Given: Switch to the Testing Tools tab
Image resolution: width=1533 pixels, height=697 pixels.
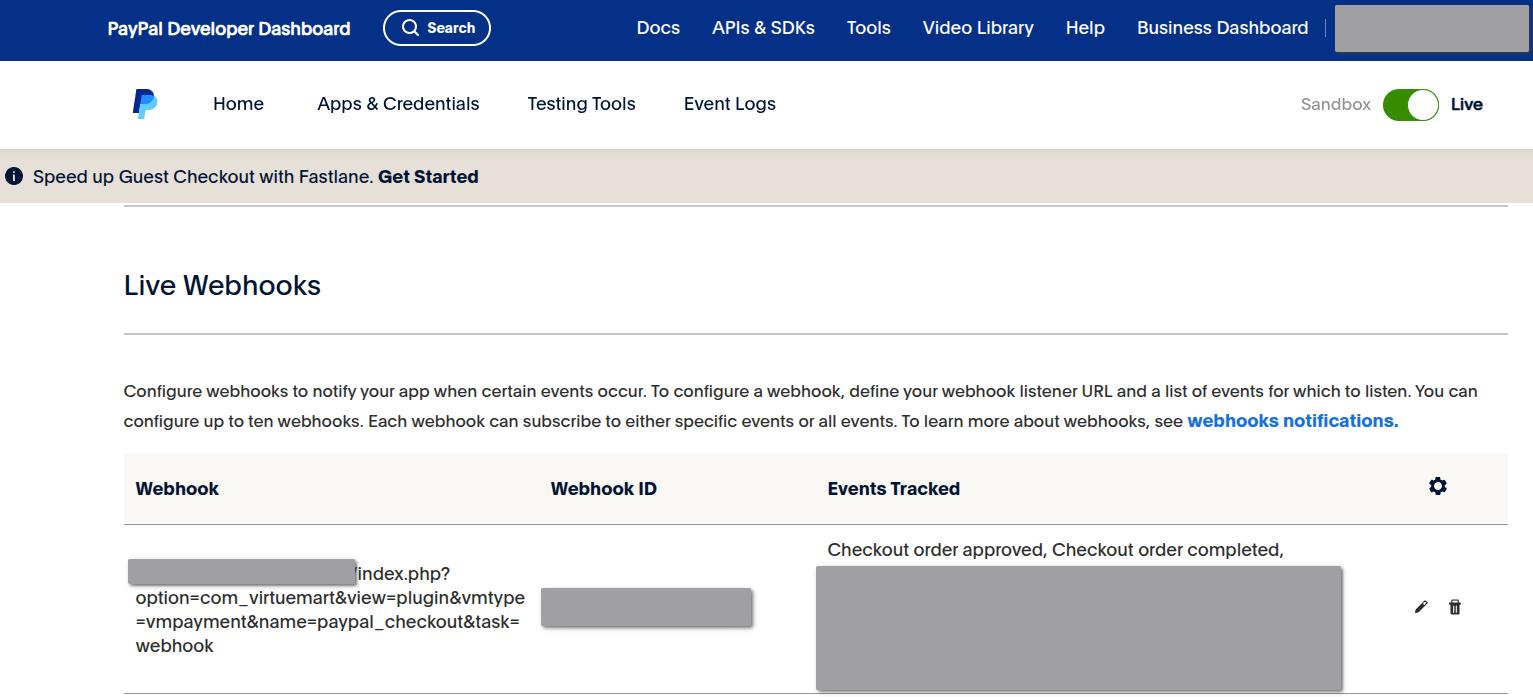Looking at the screenshot, I should pyautogui.click(x=581, y=104).
